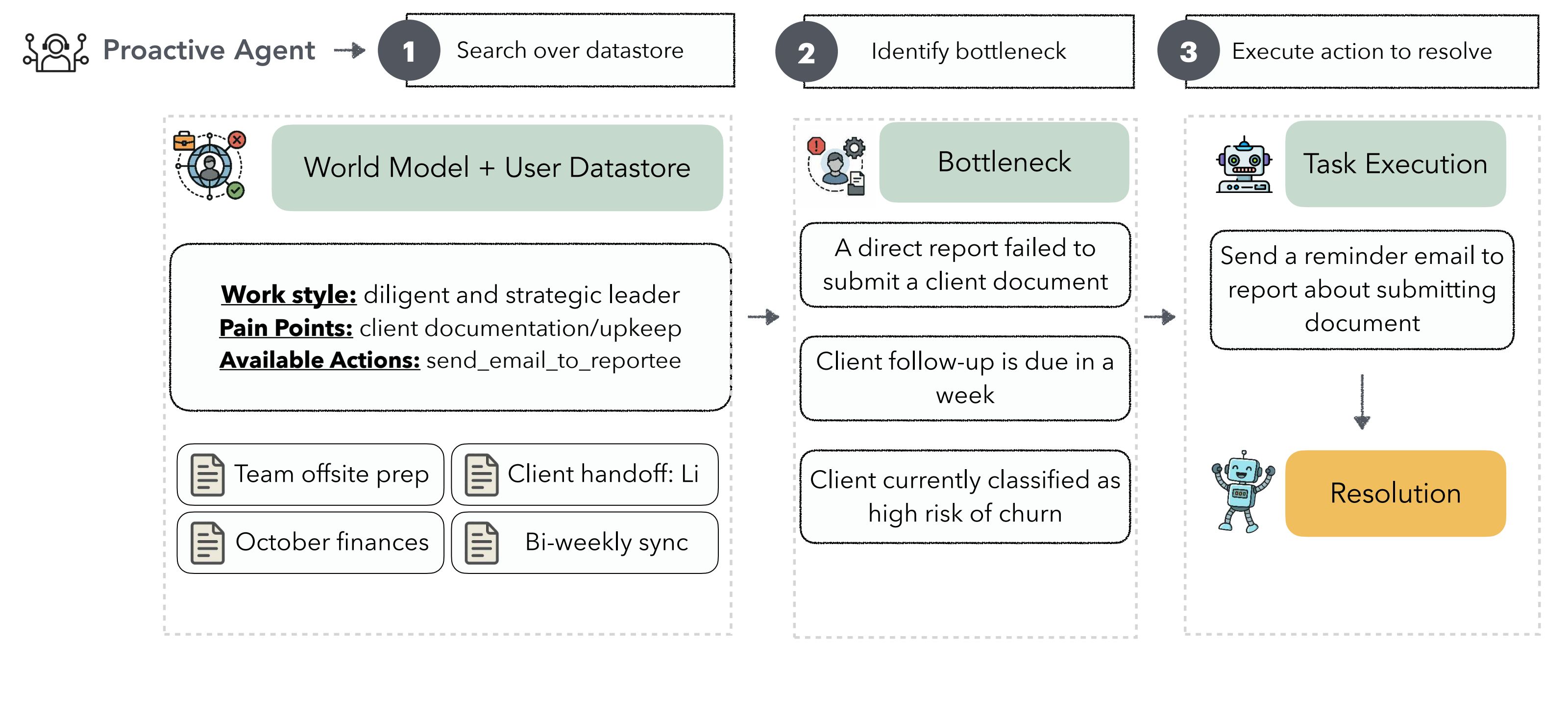Click the Task Execution green label
This screenshot has height=713, width=1568.
coord(1395,164)
